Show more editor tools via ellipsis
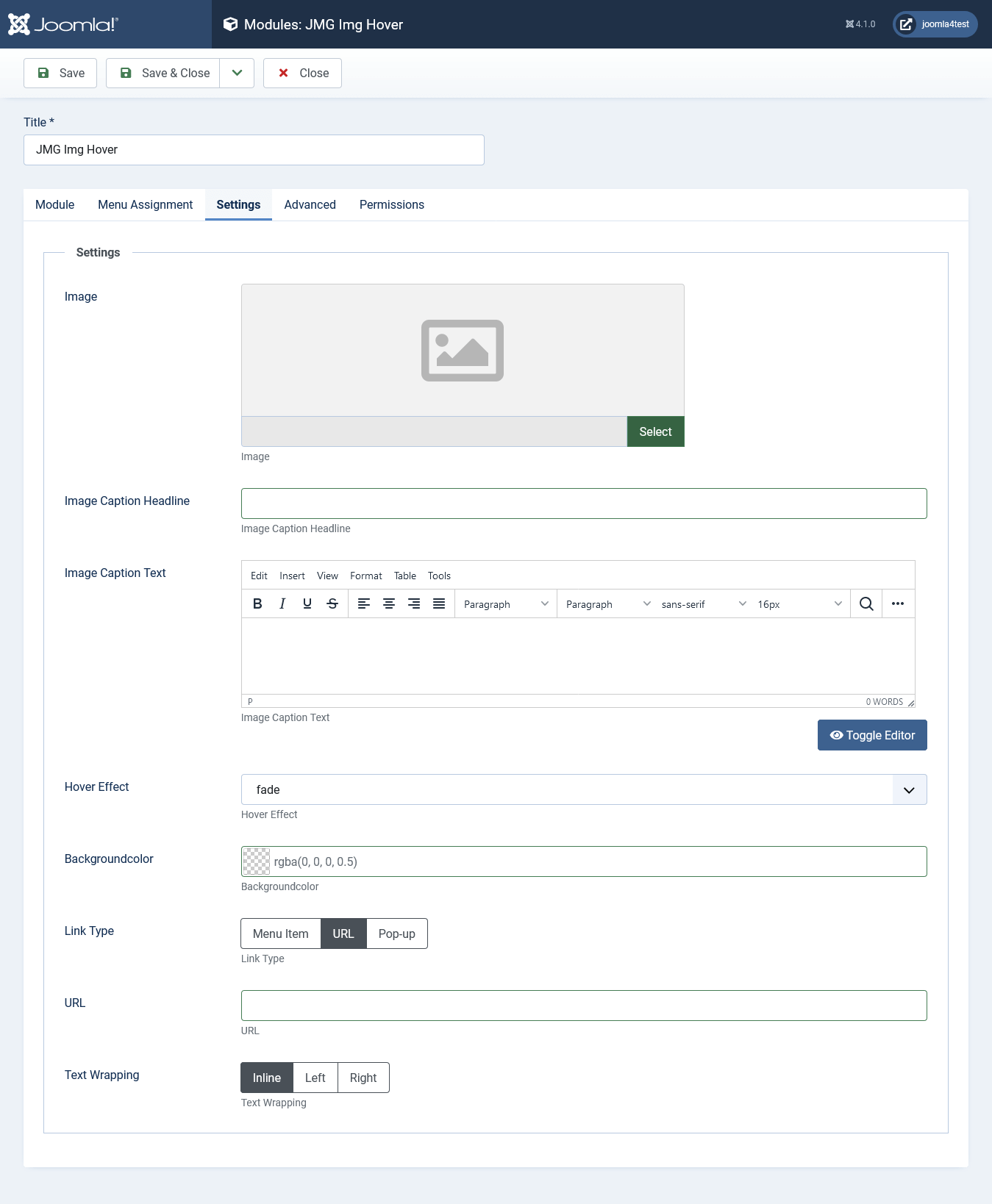 898,603
